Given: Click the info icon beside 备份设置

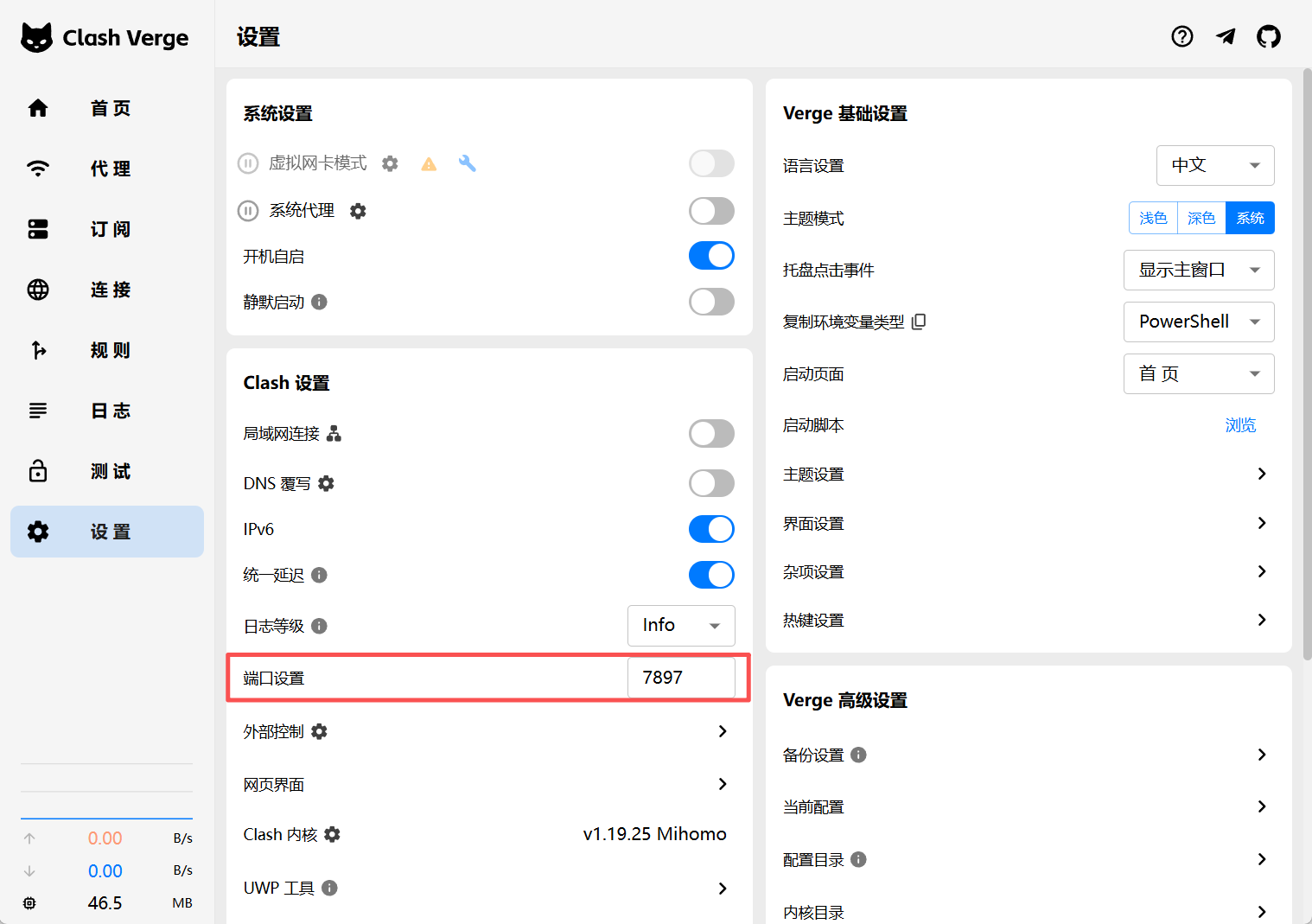Looking at the screenshot, I should coord(858,755).
